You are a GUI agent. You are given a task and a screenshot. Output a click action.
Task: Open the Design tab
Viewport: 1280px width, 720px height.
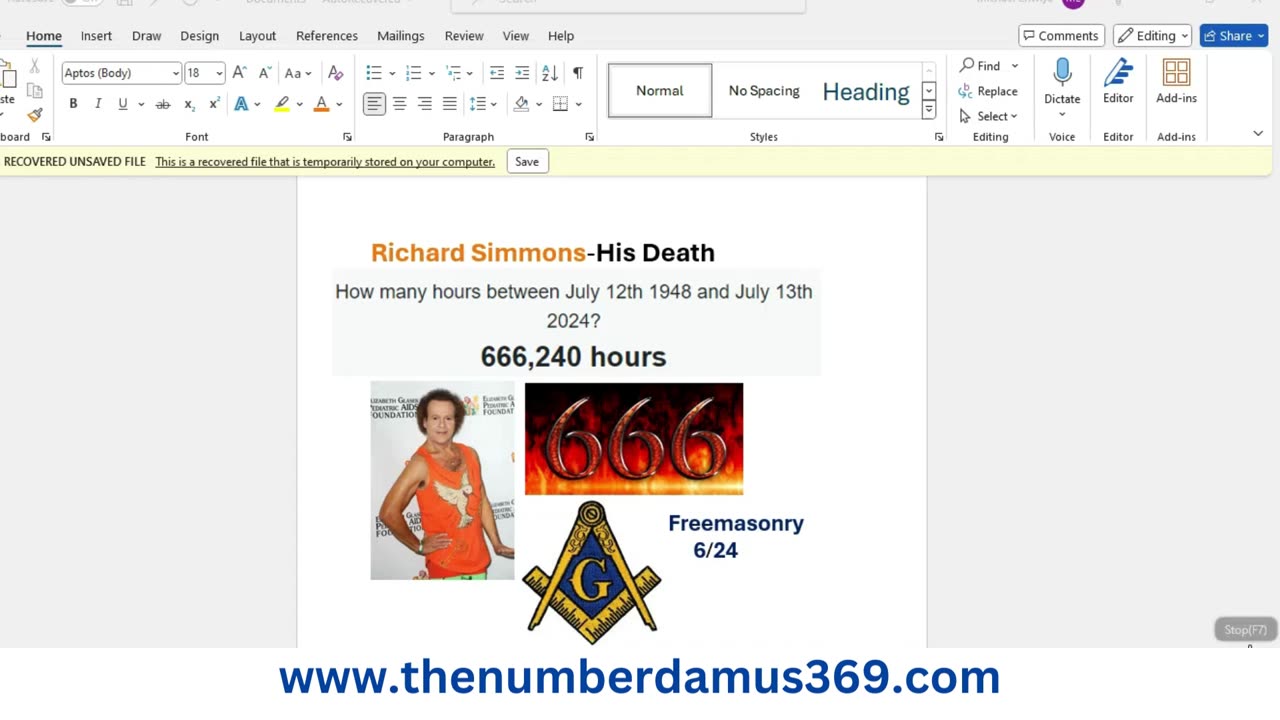199,36
